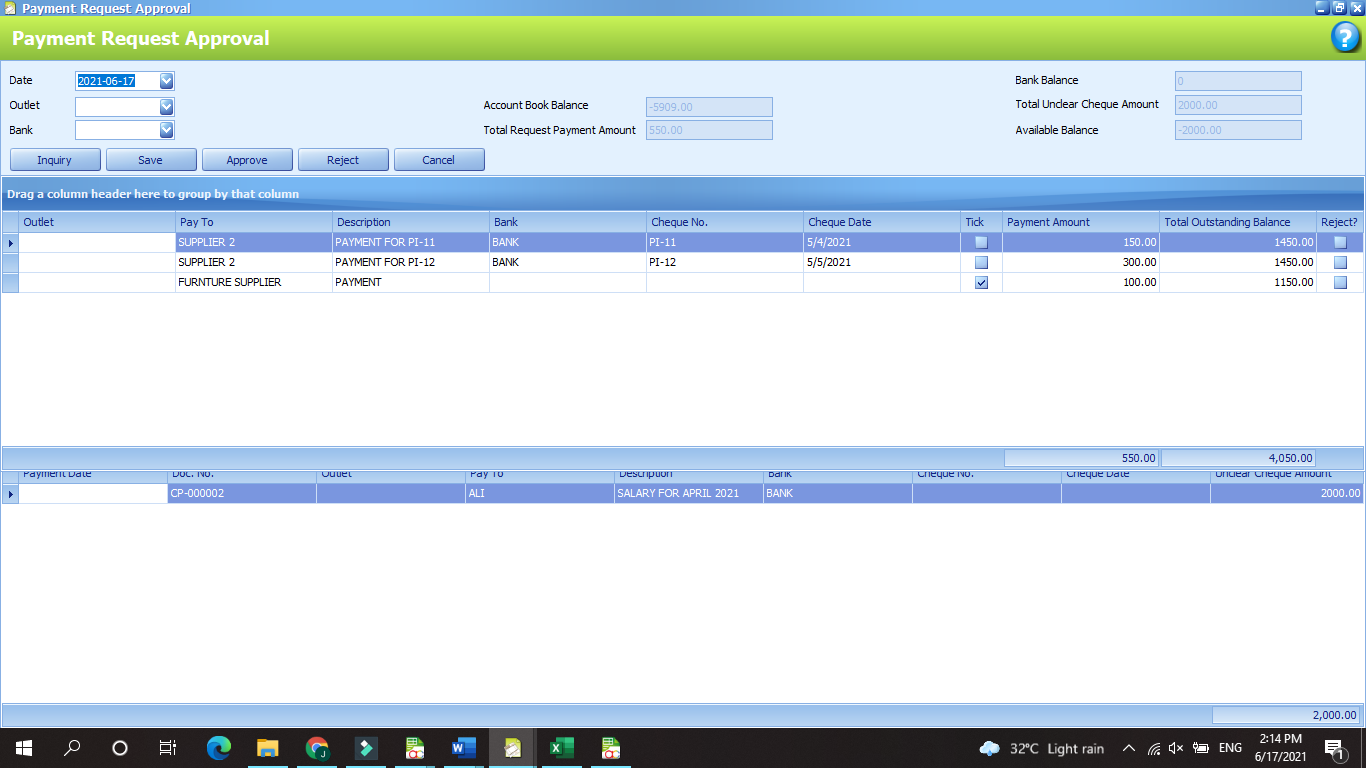Click the Inquiry button
1366x768 pixels.
pyautogui.click(x=55, y=160)
